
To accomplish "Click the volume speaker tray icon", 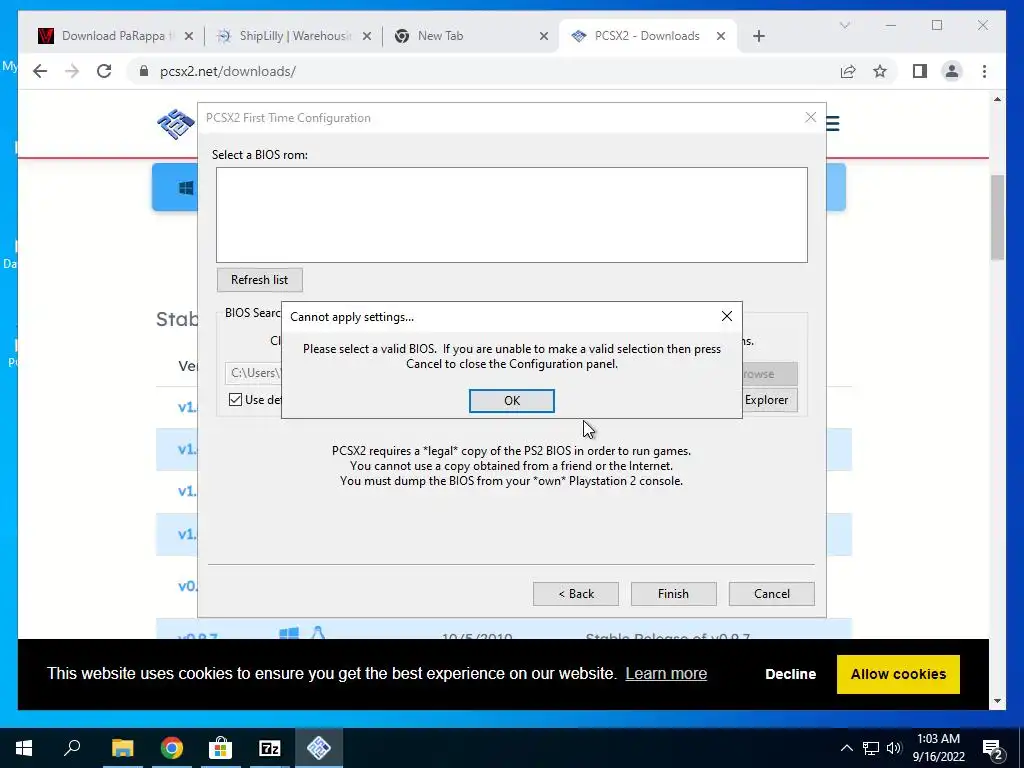I will click(894, 748).
